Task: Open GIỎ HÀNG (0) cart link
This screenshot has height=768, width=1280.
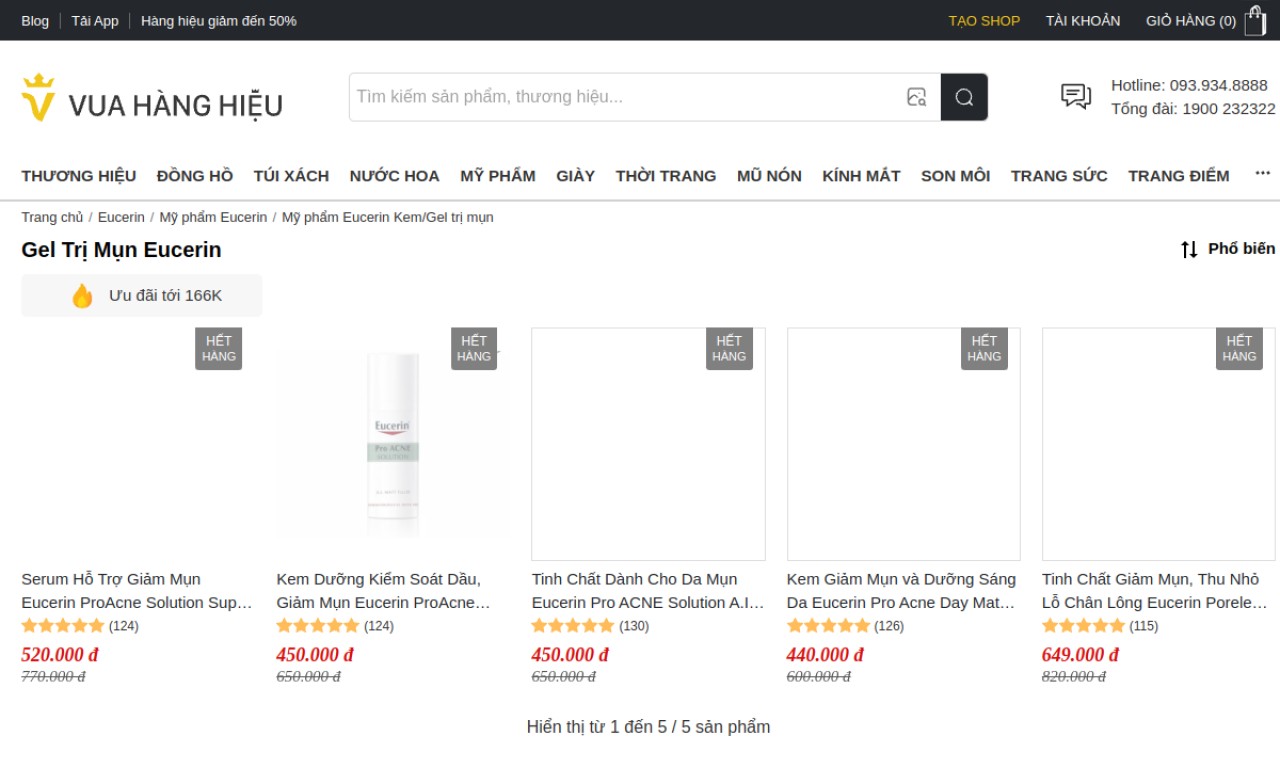Action: (1191, 20)
